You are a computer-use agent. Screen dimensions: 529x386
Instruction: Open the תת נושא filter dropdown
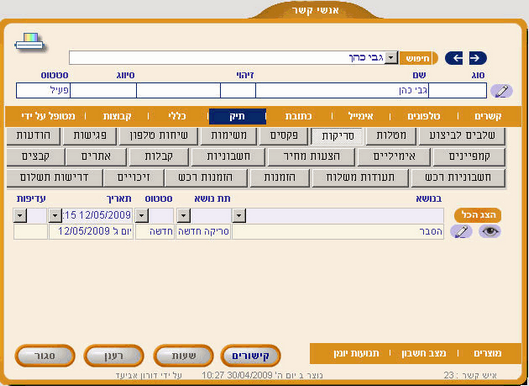(x=183, y=215)
